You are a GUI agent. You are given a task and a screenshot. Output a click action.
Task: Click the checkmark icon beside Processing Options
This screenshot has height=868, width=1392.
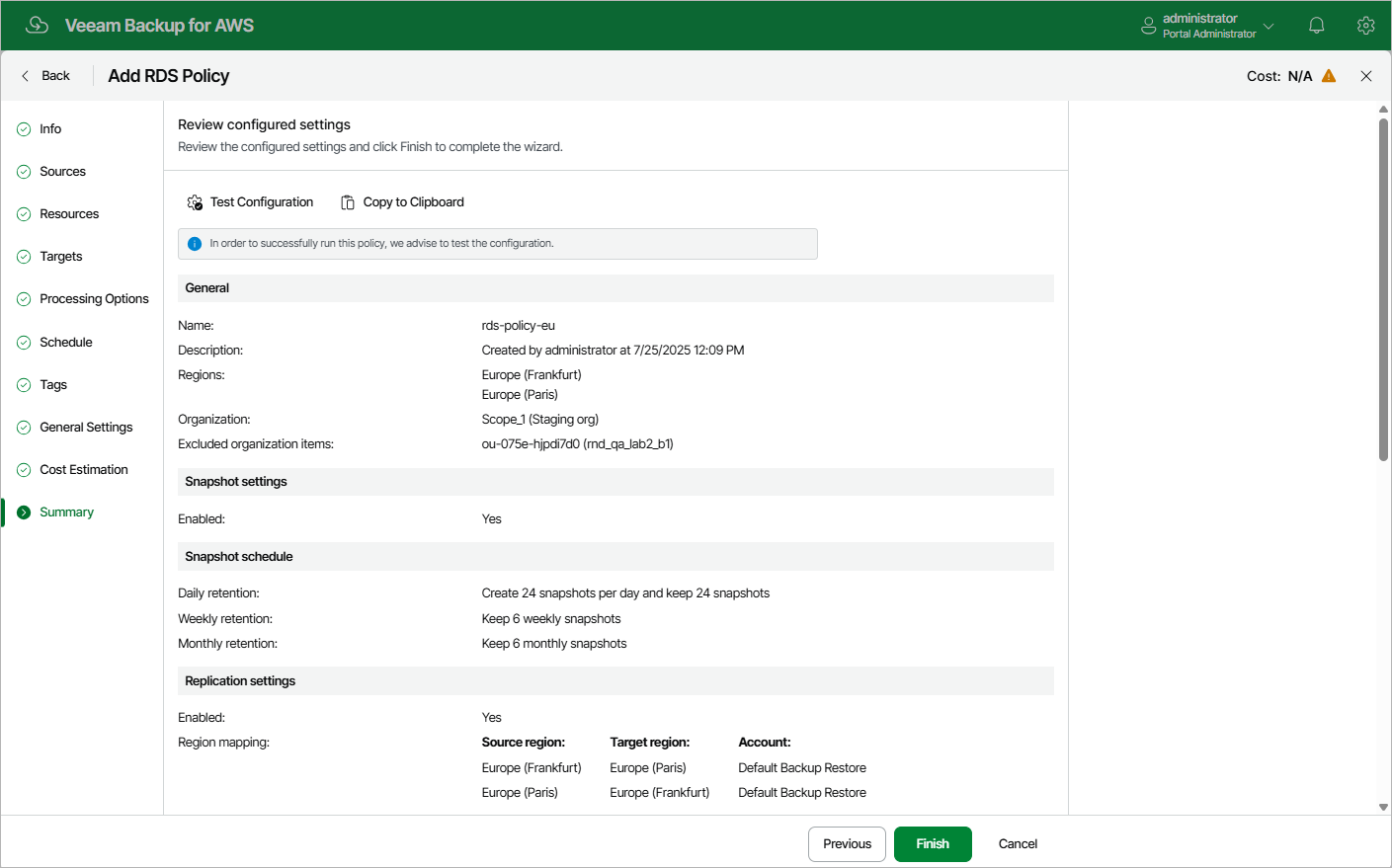(24, 299)
